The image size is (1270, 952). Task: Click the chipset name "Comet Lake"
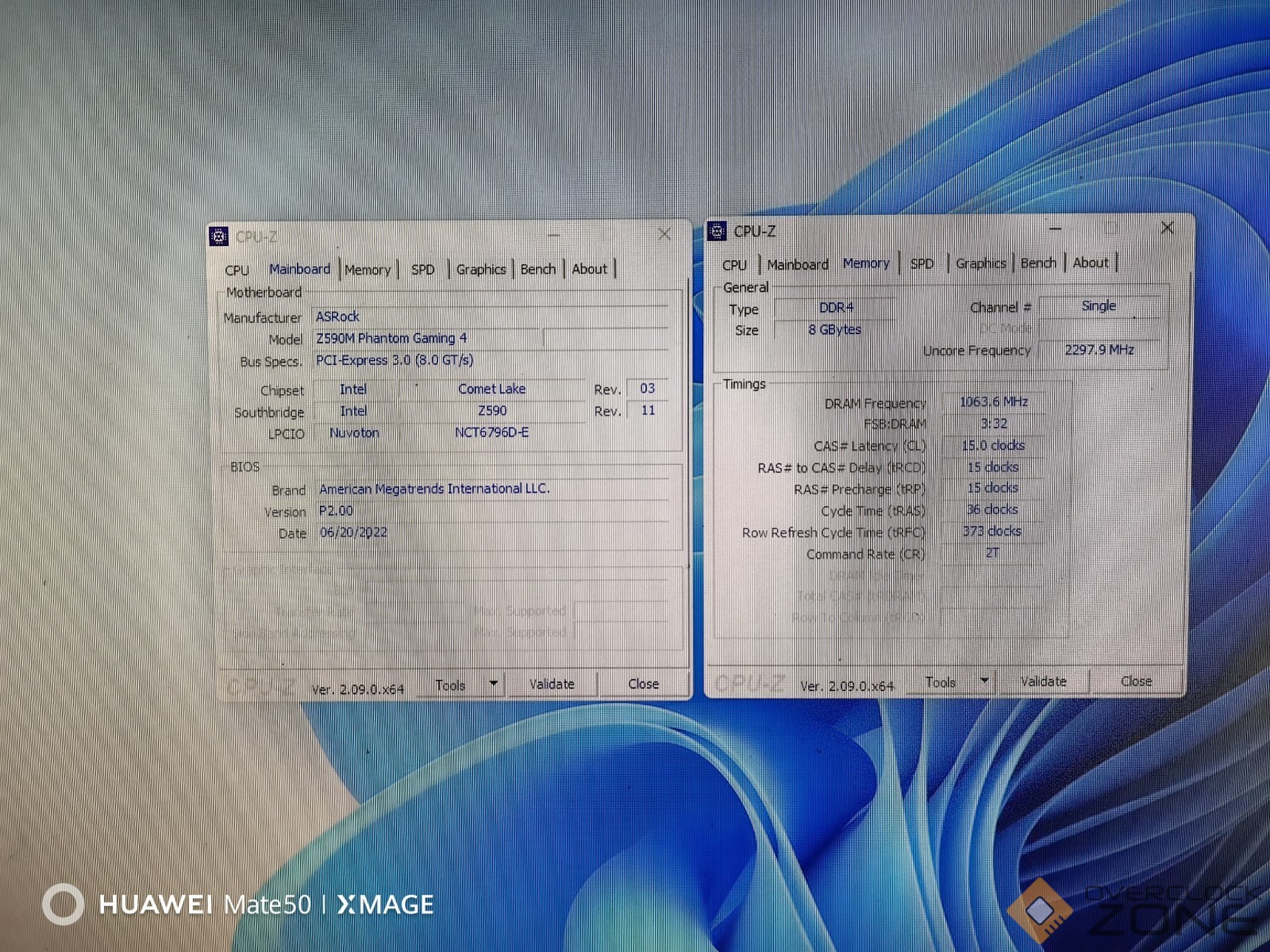pos(491,389)
